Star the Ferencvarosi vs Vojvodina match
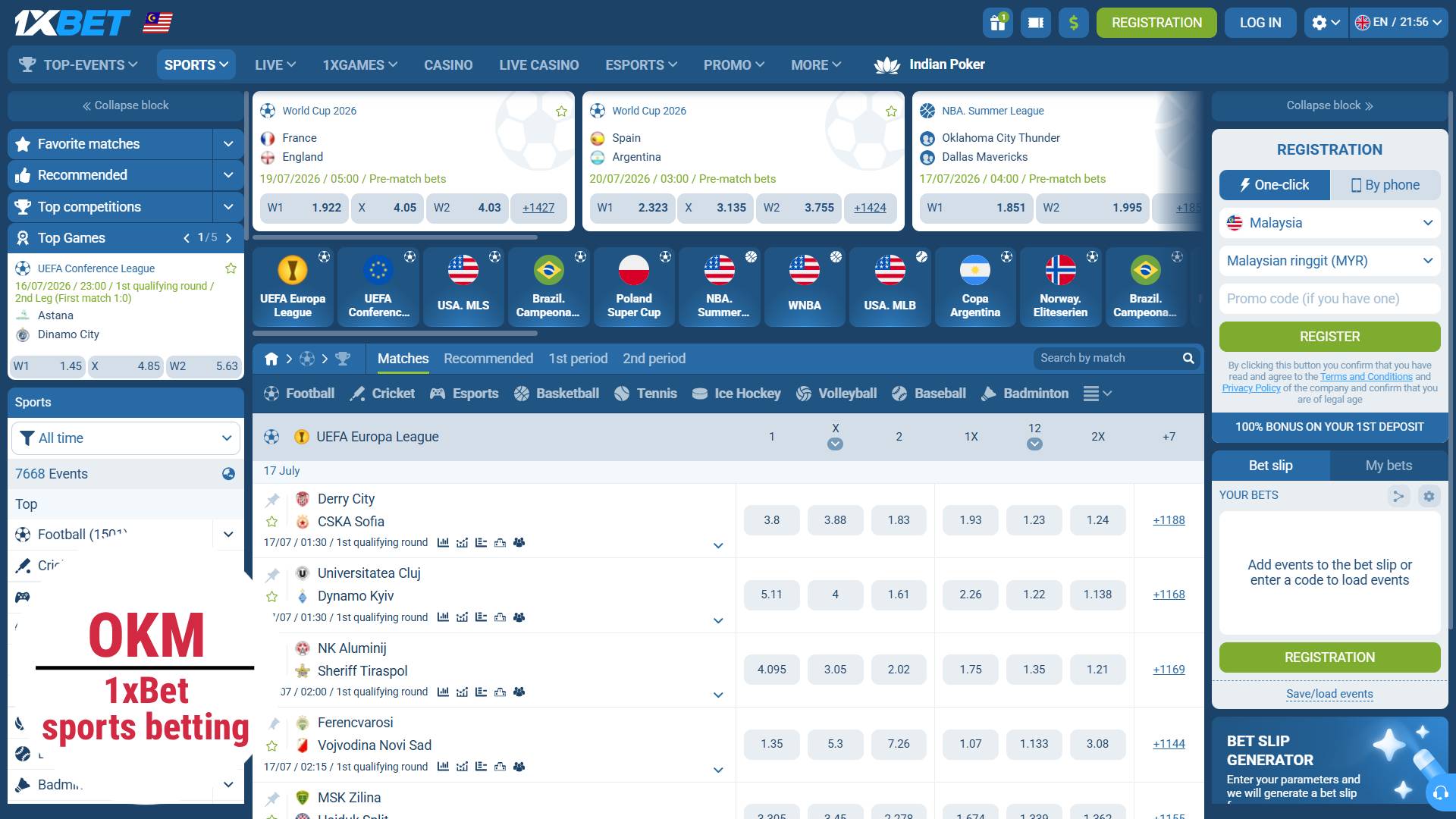1456x819 pixels. click(x=272, y=745)
